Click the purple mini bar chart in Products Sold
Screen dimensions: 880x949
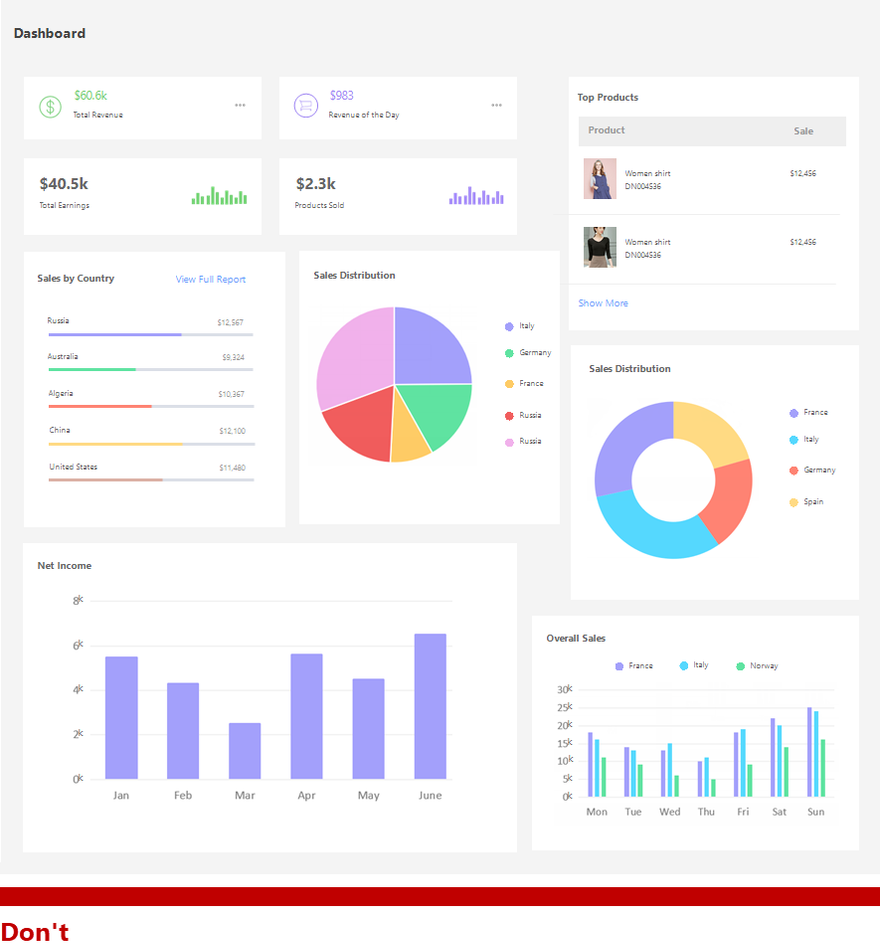(476, 195)
